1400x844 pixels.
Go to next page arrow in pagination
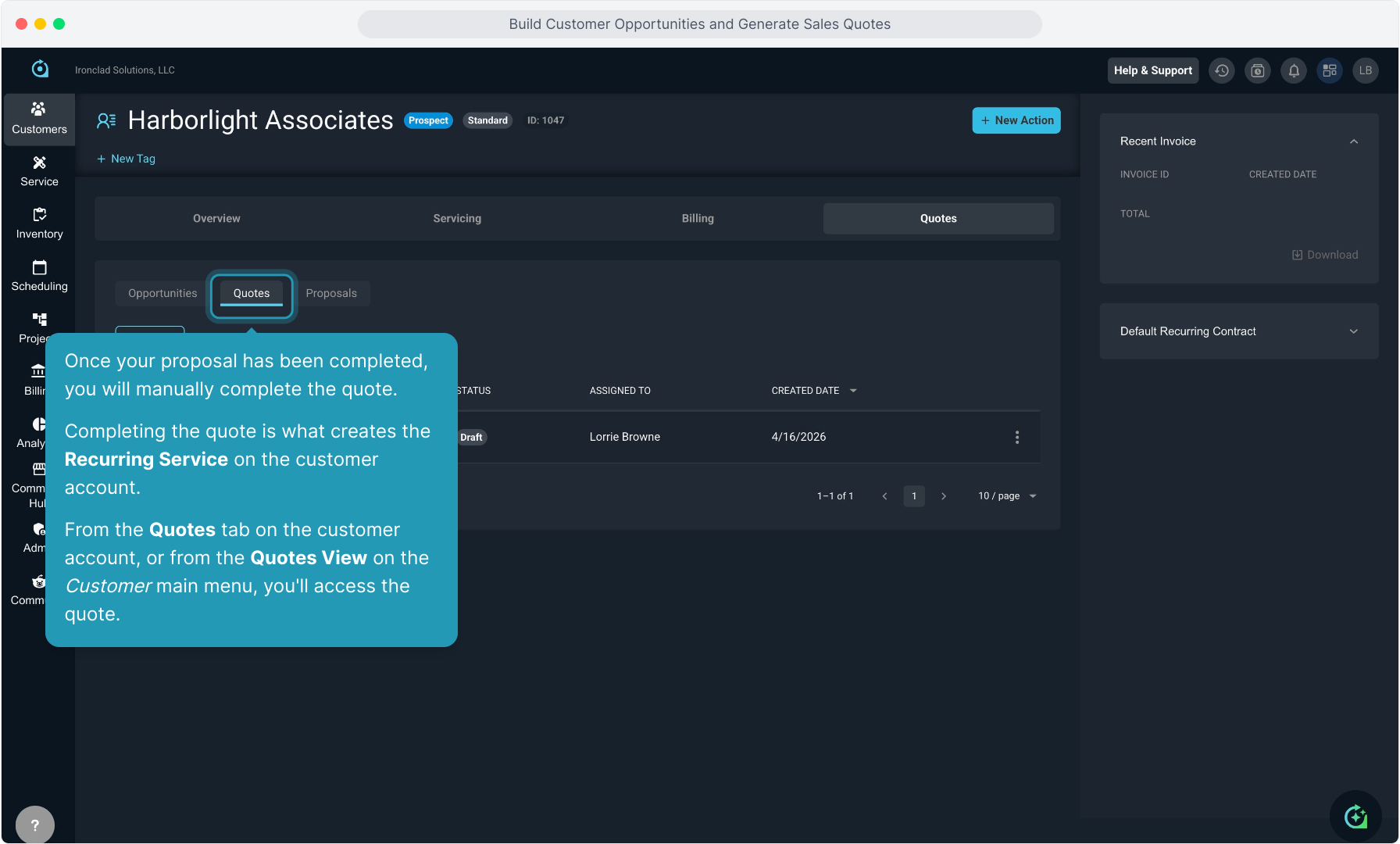pyautogui.click(x=944, y=496)
